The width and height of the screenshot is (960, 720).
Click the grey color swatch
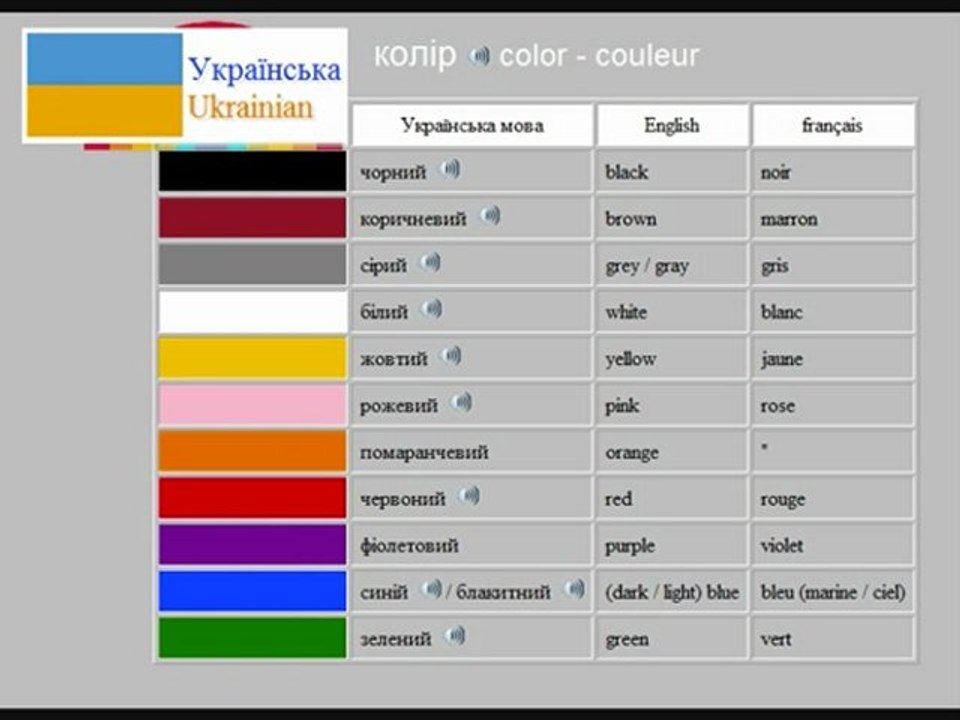point(252,264)
